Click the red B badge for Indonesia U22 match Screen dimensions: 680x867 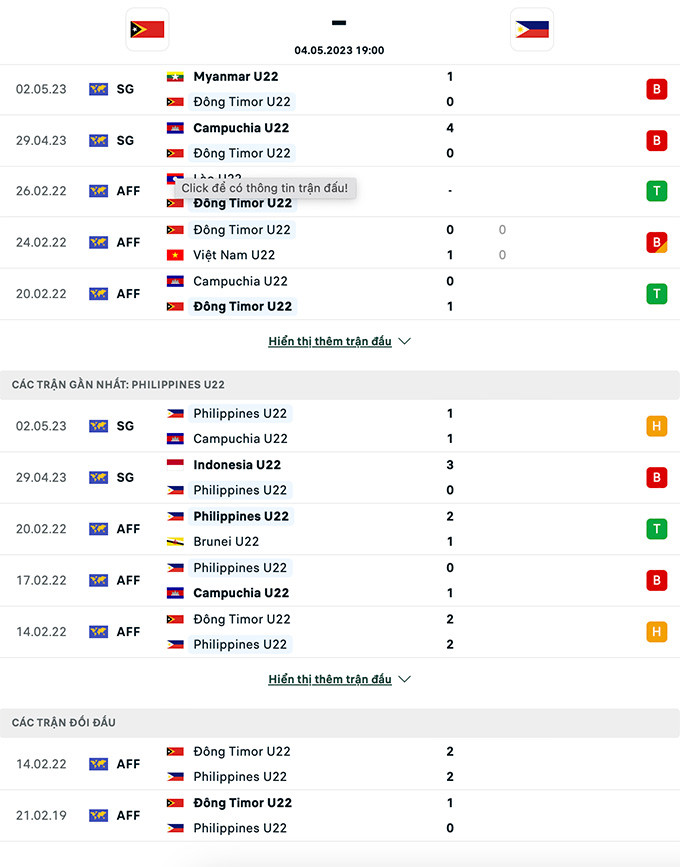tap(656, 477)
